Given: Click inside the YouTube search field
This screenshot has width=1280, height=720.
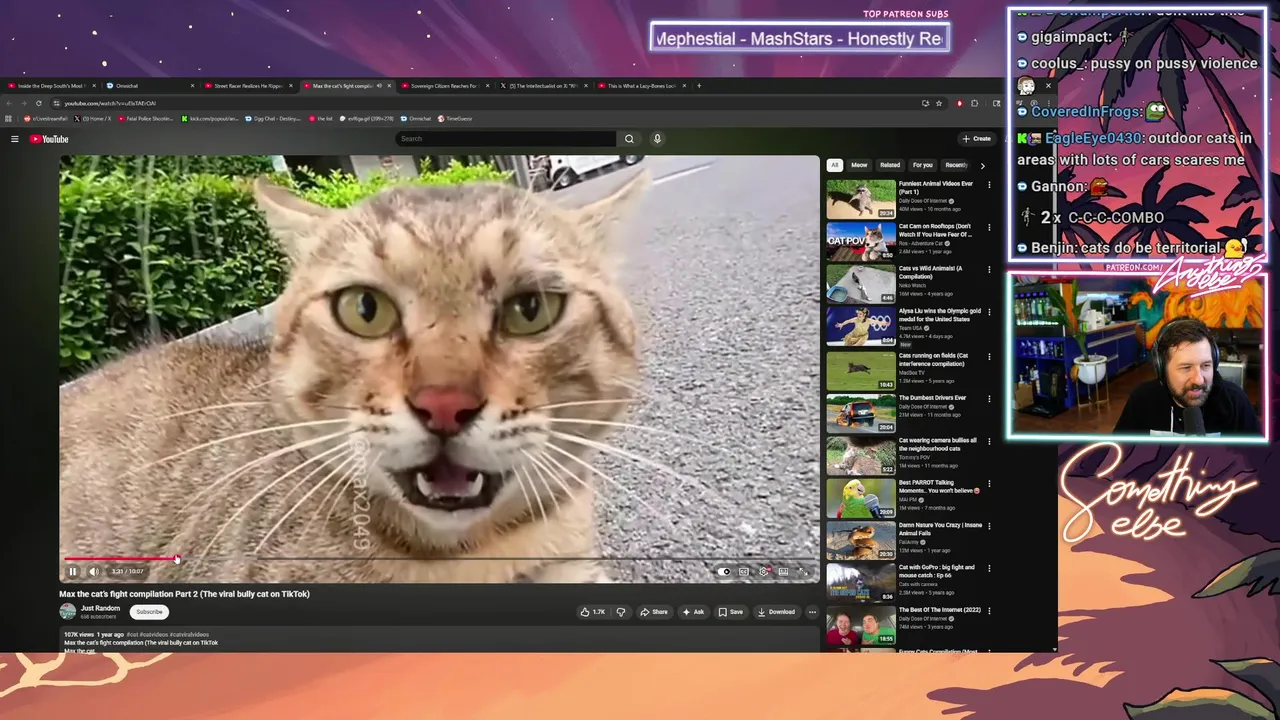Looking at the screenshot, I should tap(505, 139).
